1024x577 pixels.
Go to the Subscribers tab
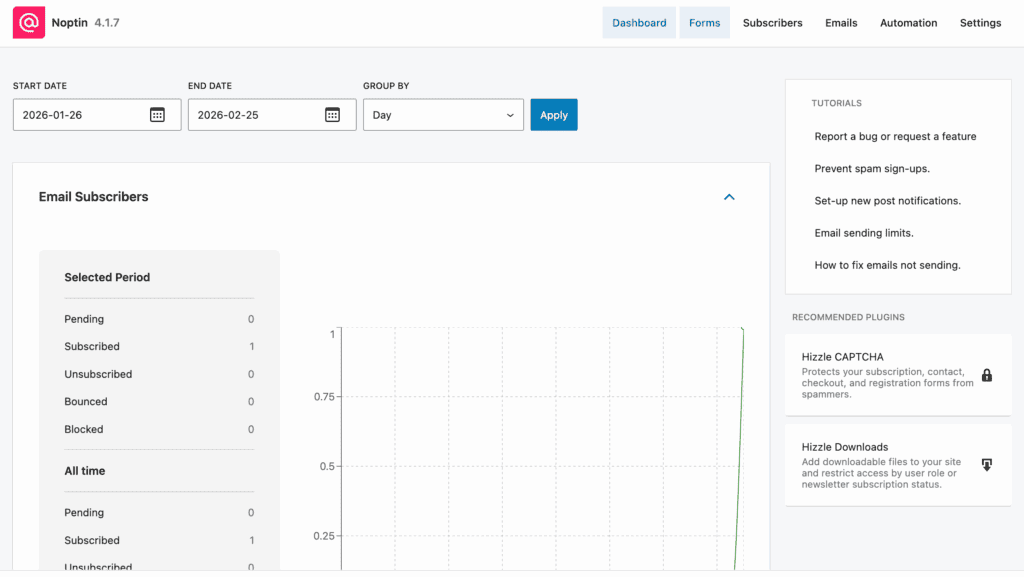click(773, 23)
